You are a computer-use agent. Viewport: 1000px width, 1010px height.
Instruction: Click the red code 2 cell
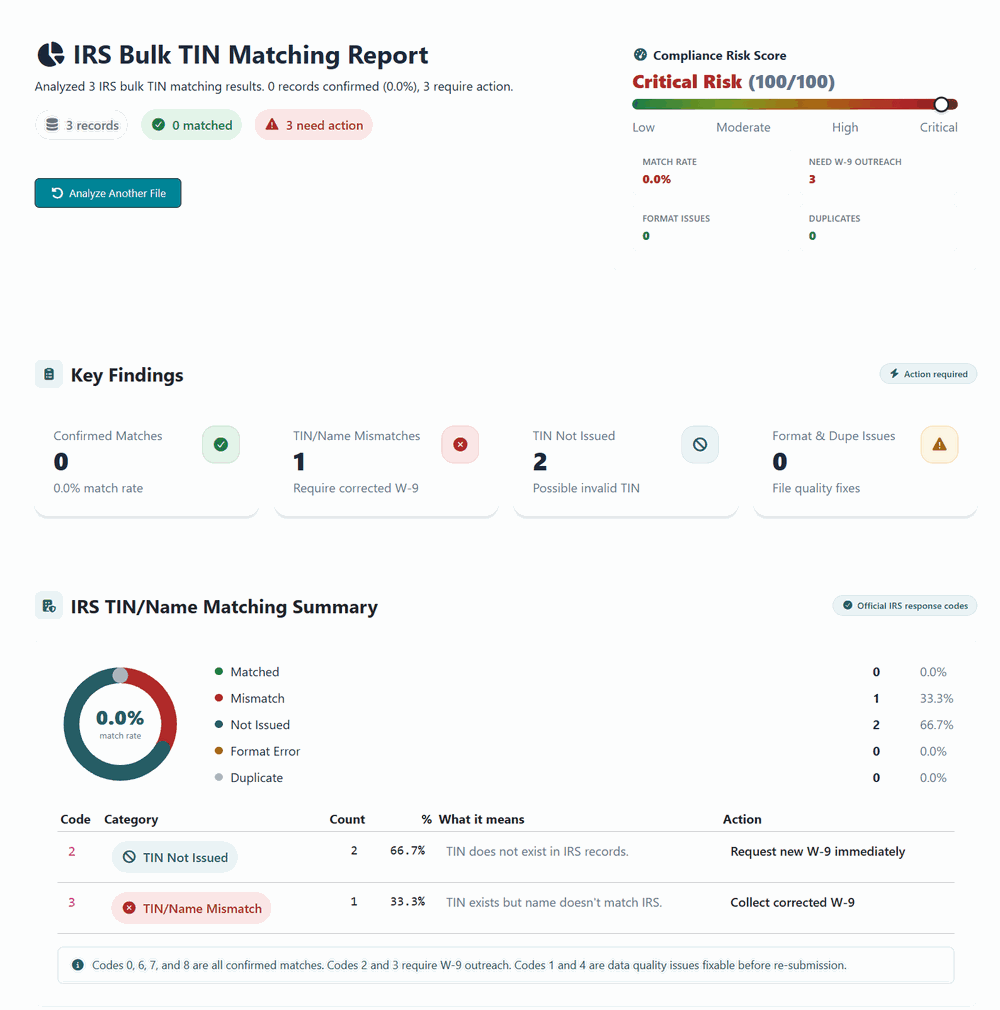click(x=72, y=852)
